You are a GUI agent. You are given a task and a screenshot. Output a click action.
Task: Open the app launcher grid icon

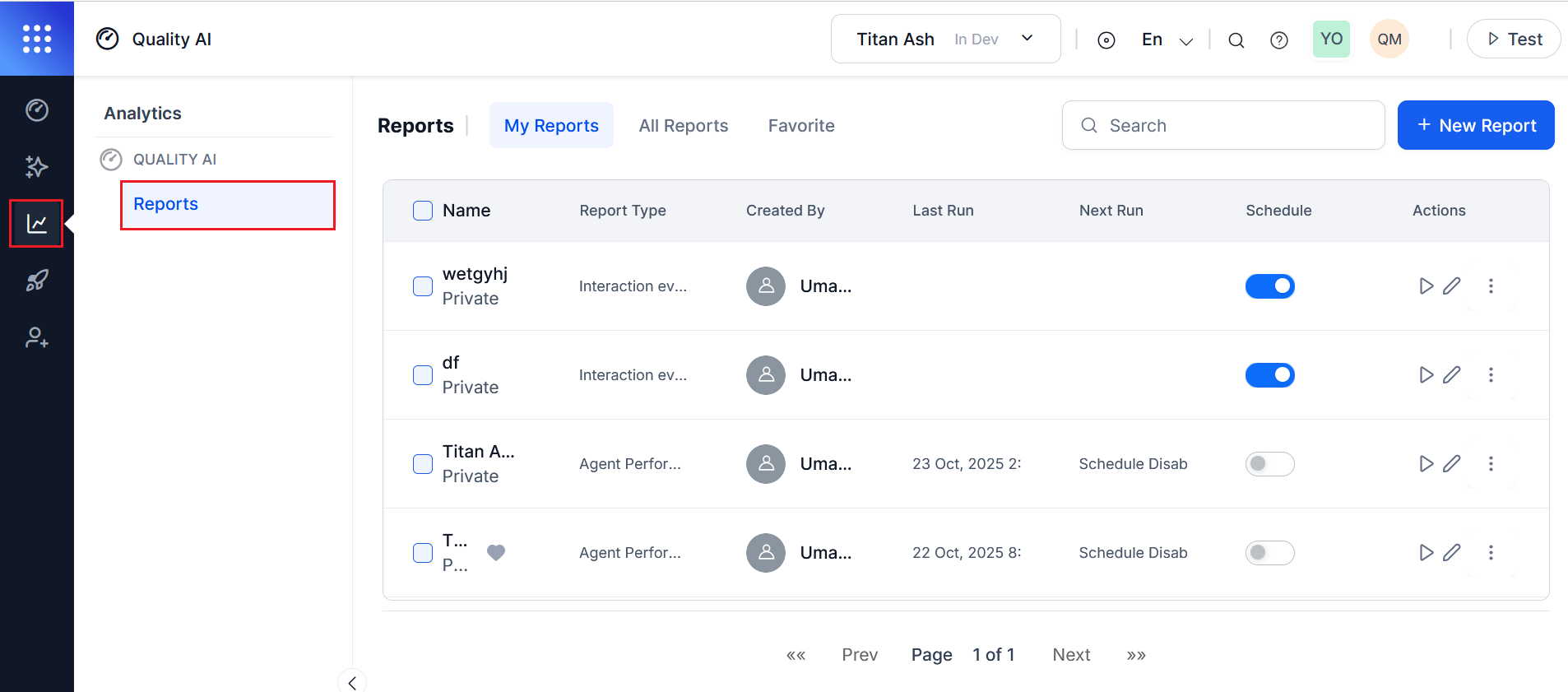tap(37, 39)
